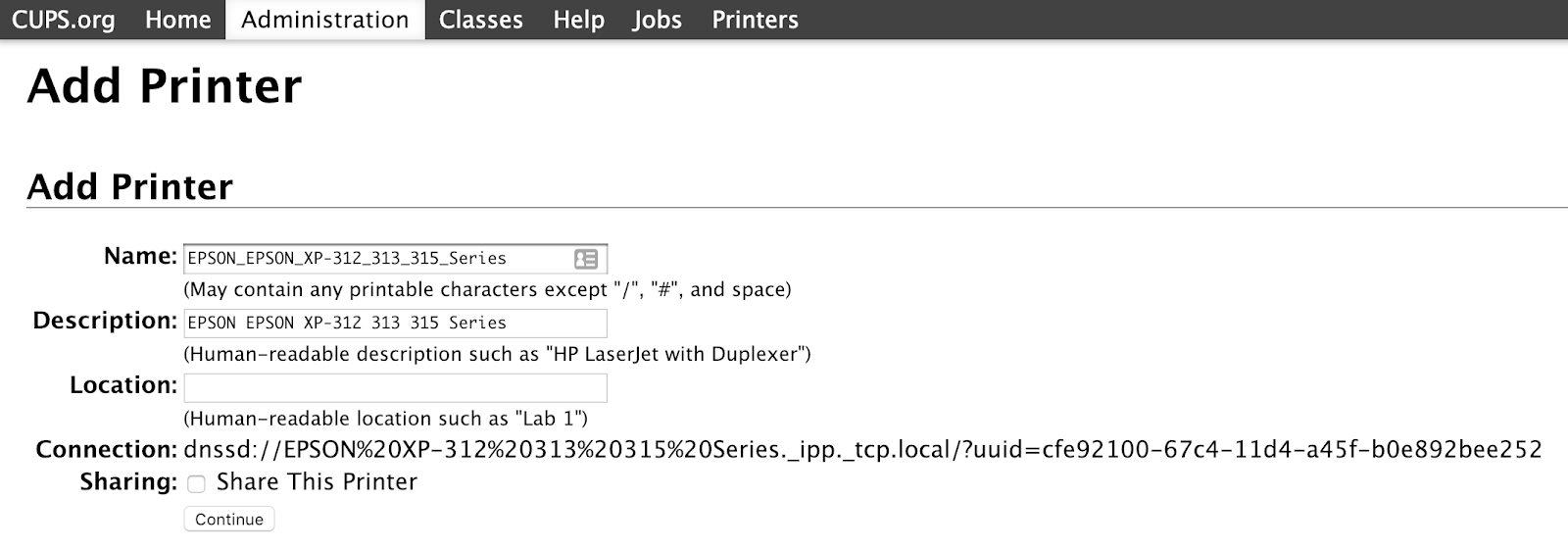
Task: Enable the Share This Printer checkbox
Action: [197, 483]
